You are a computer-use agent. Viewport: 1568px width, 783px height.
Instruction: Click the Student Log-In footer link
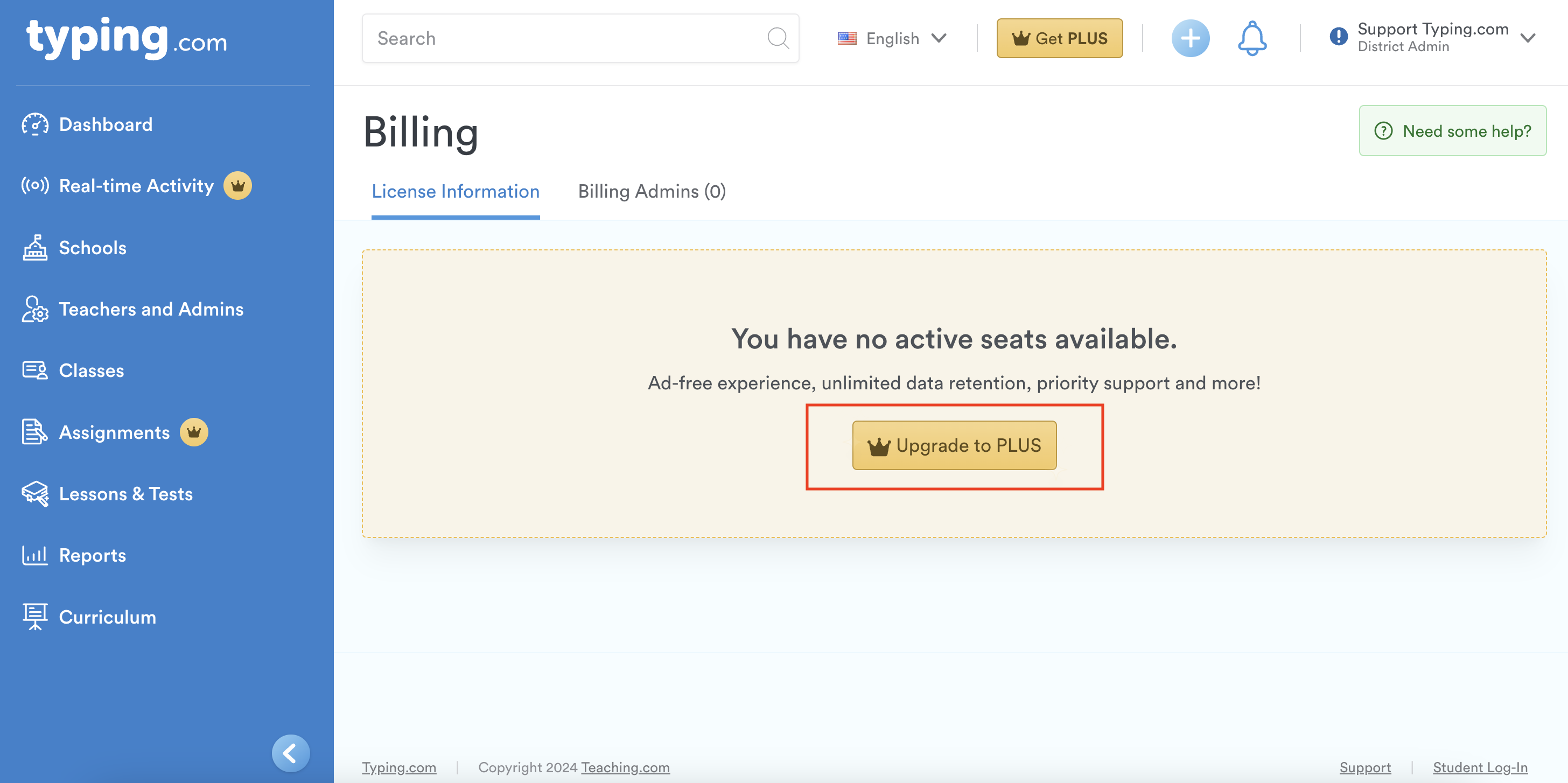pos(1480,767)
